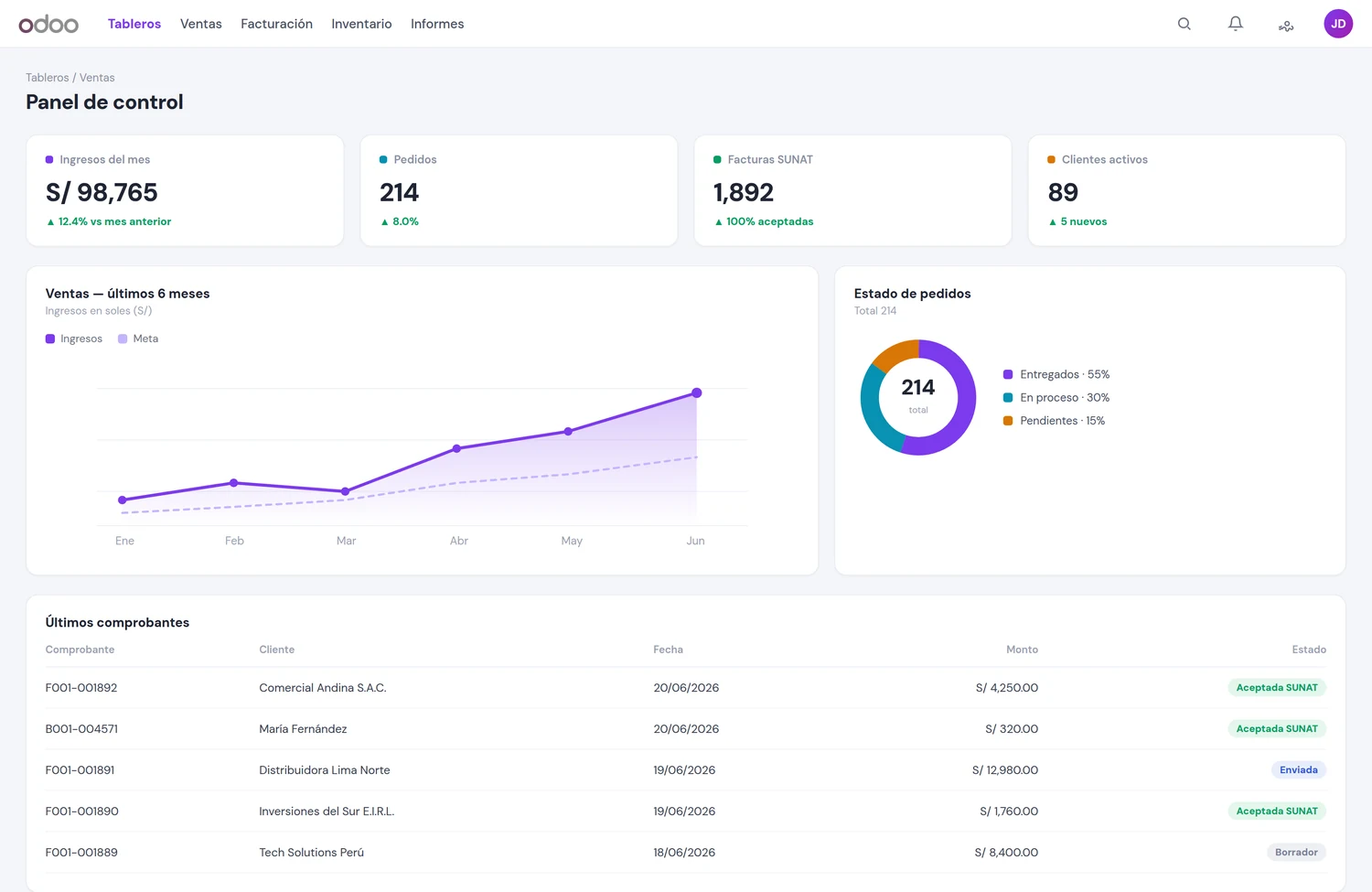Click Aceptada SUNAT badge for F001-001892
The width and height of the screenshot is (1372, 892).
[1277, 688]
